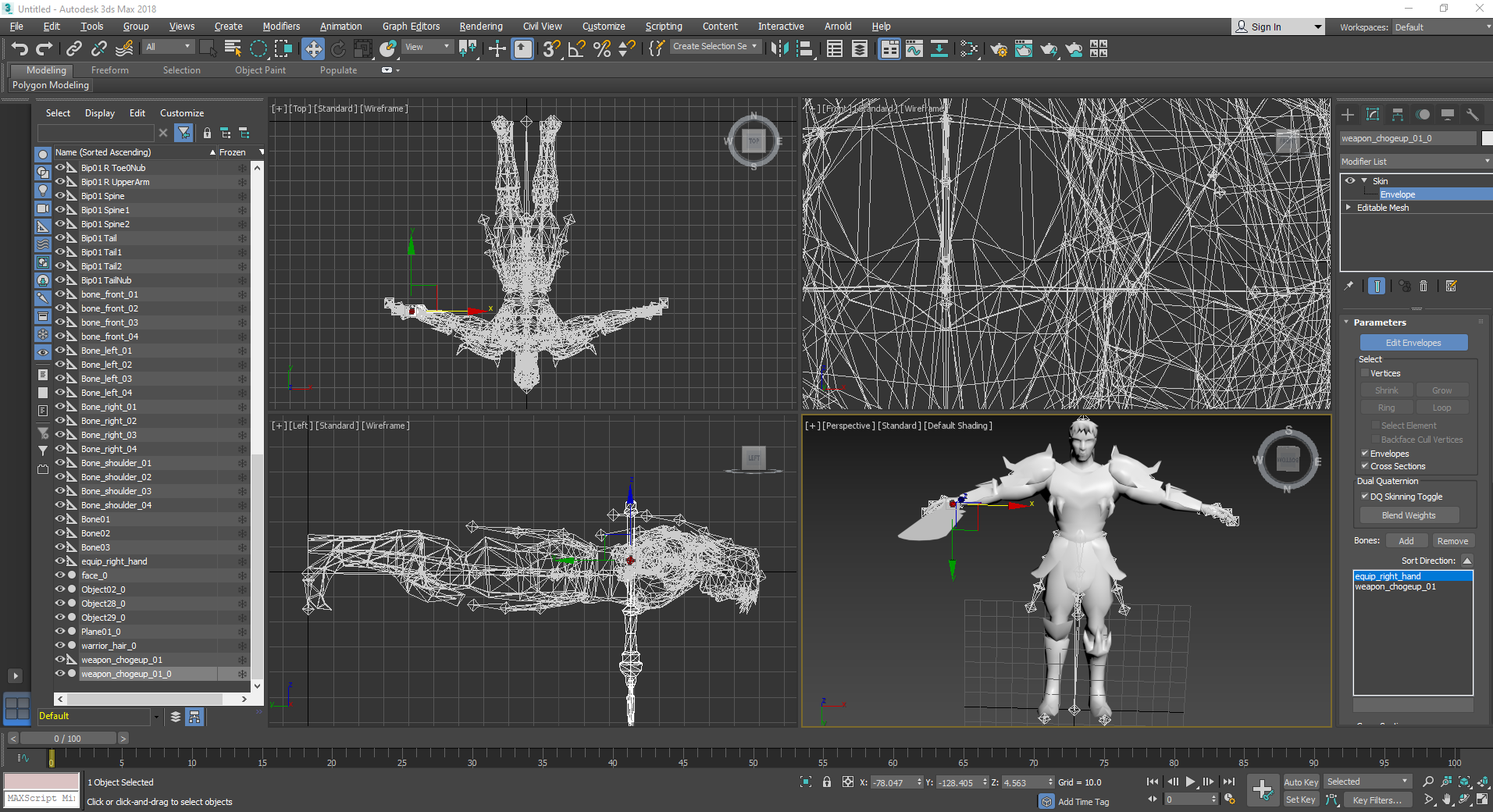Activate the Select and Move tool
The height and width of the screenshot is (812, 1493).
312,48
